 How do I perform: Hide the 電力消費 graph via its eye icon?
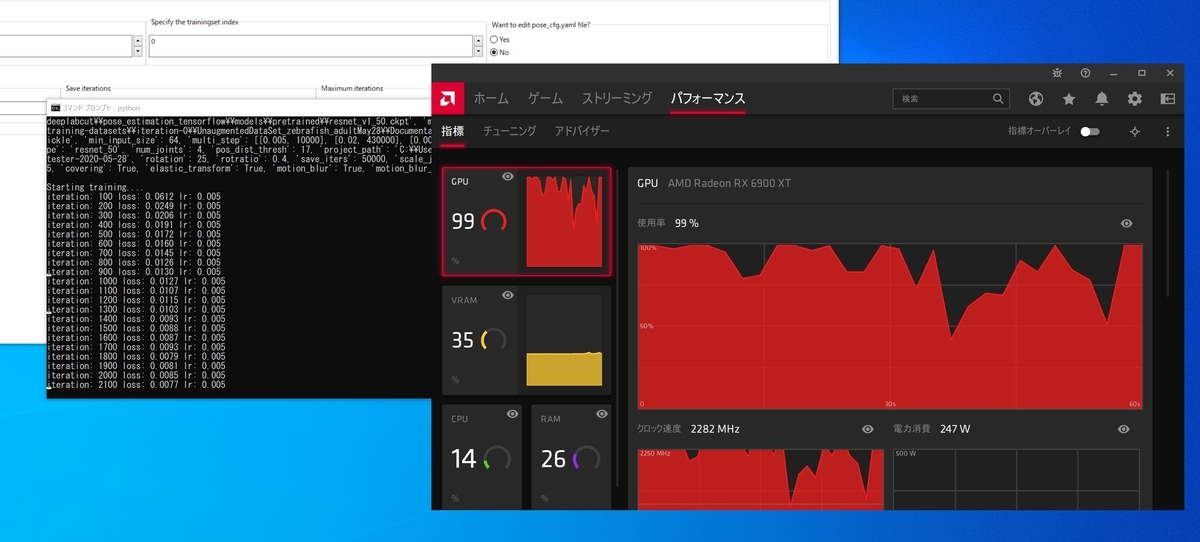pos(1124,429)
